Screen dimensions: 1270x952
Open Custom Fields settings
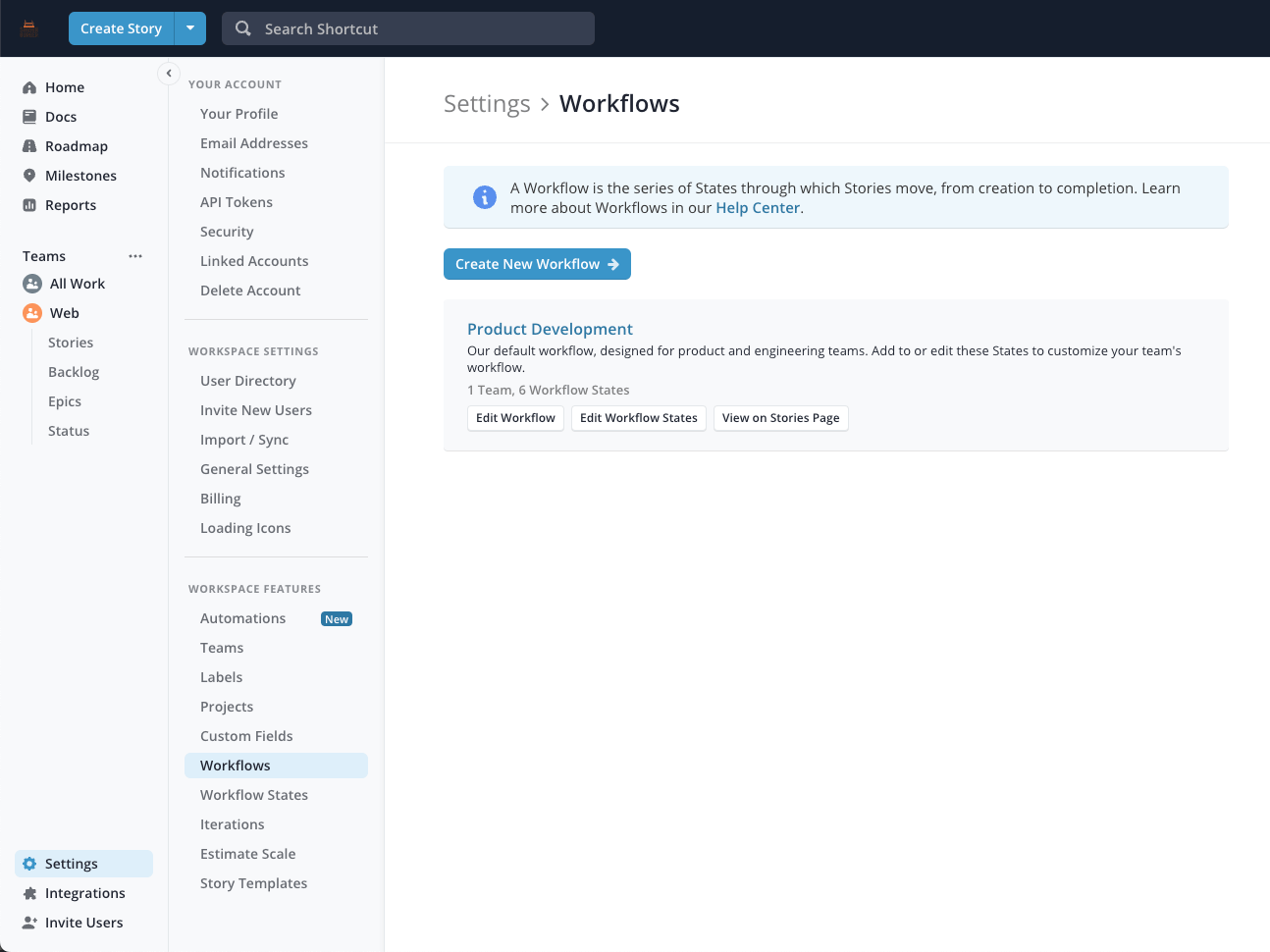pyautogui.click(x=246, y=736)
